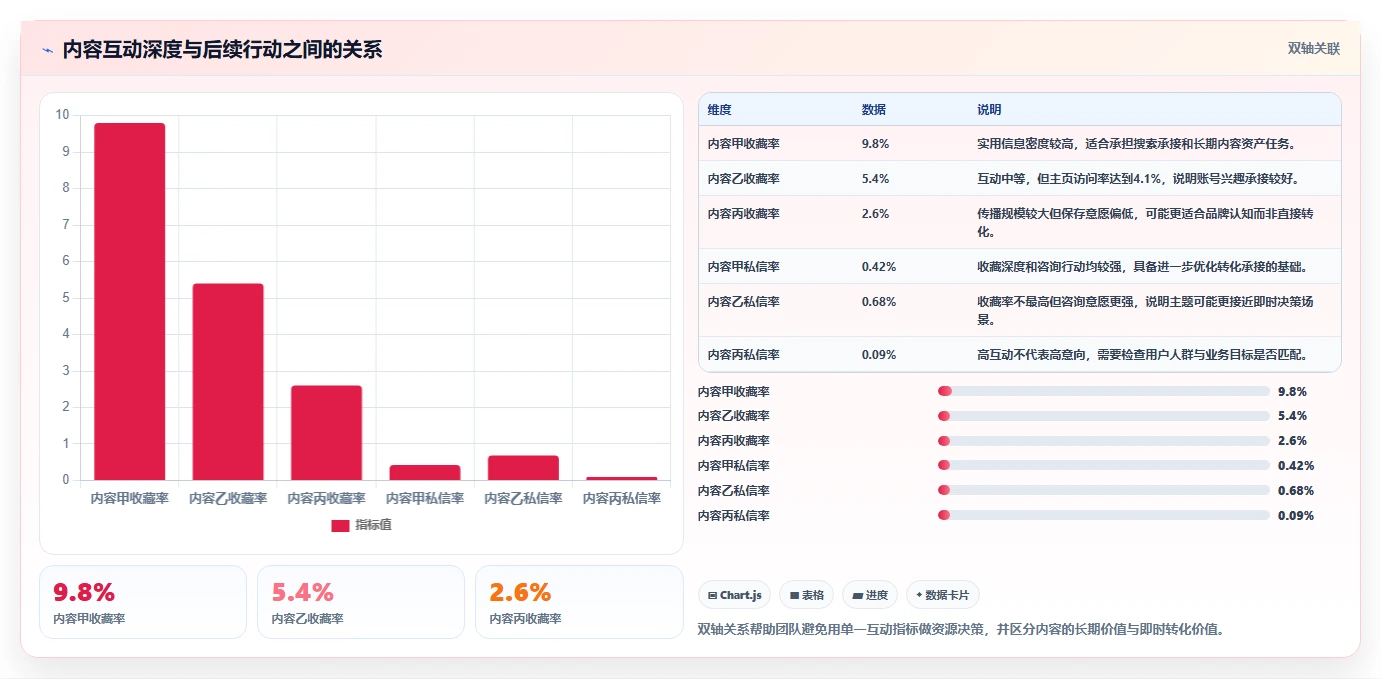
Task: Click the 进度 tag chip
Action: tap(870, 595)
